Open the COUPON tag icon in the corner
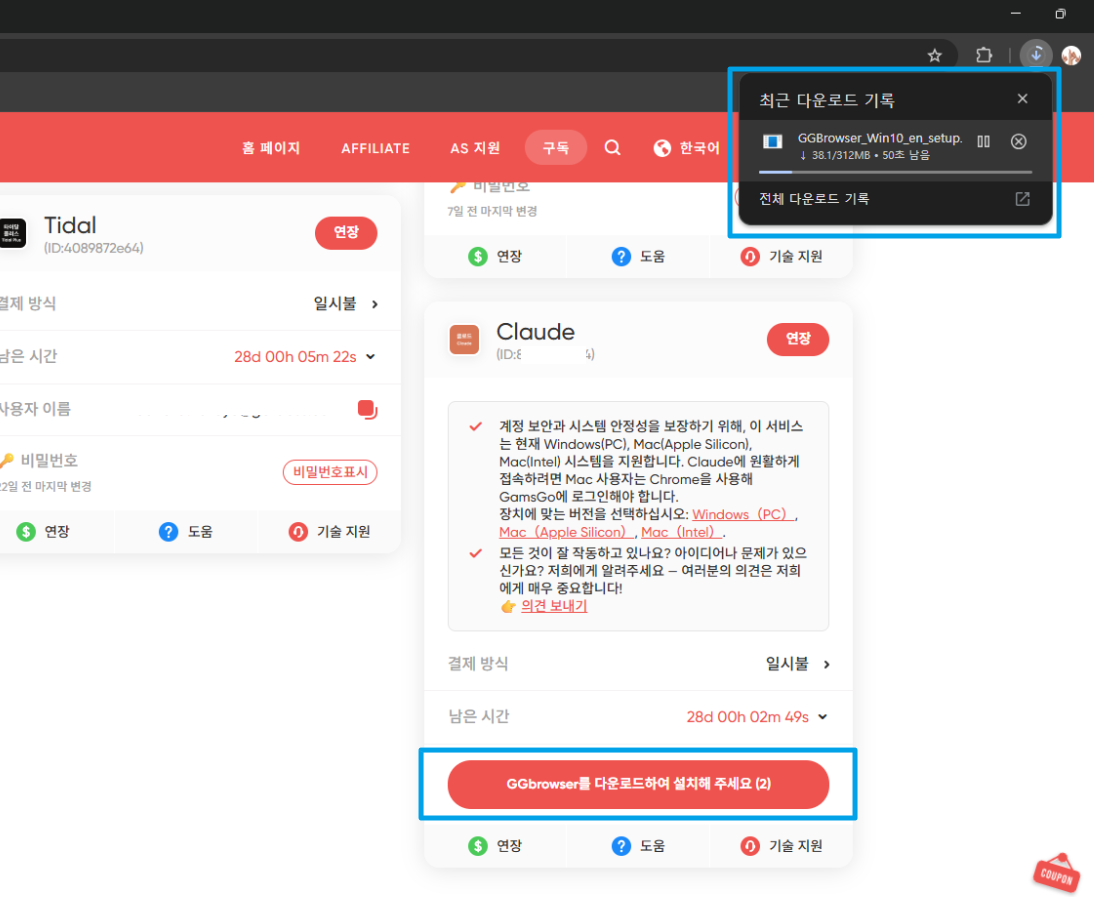This screenshot has width=1094, height=897. [1056, 873]
